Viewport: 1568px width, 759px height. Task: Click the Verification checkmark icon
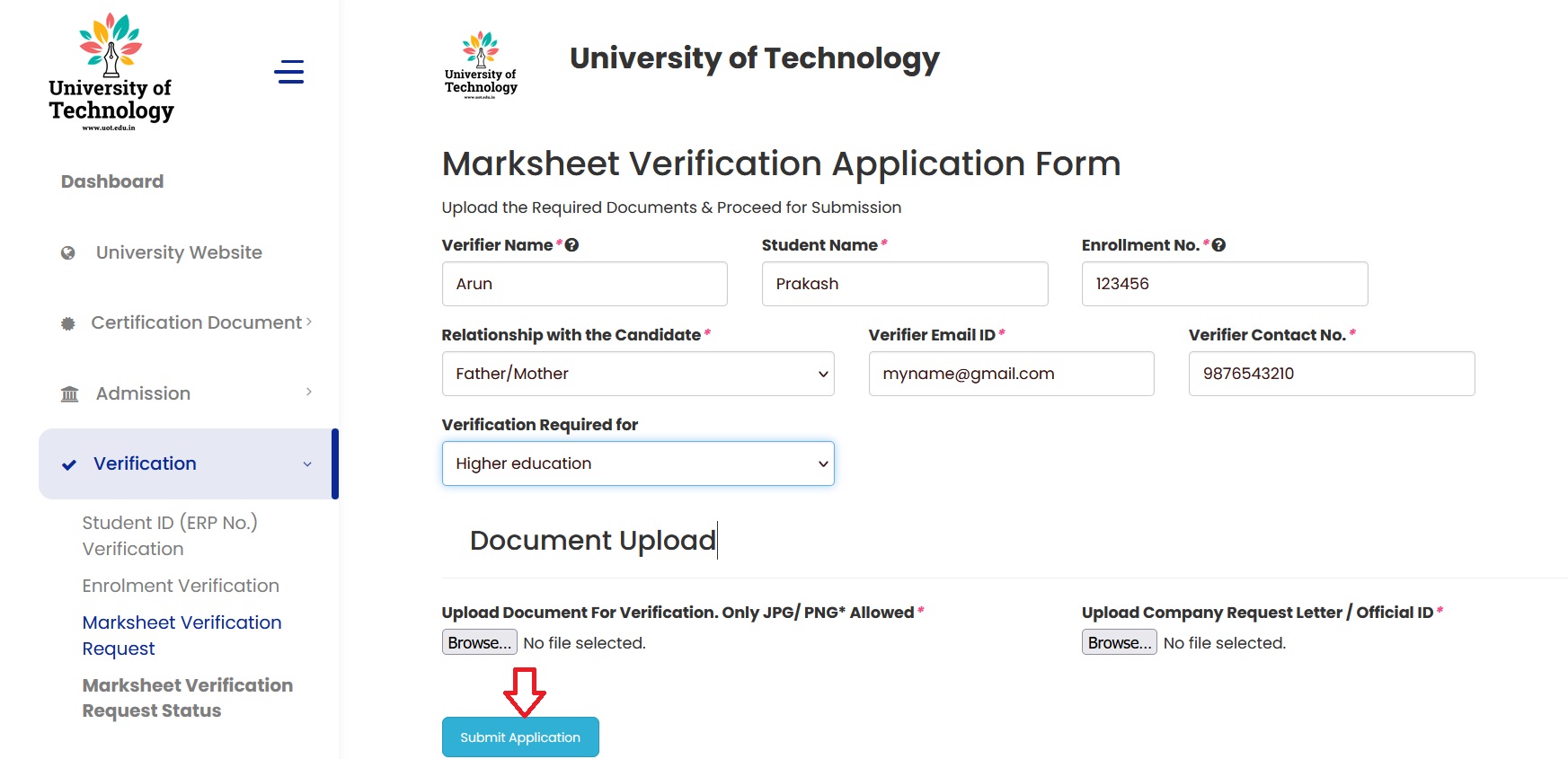[x=69, y=464]
